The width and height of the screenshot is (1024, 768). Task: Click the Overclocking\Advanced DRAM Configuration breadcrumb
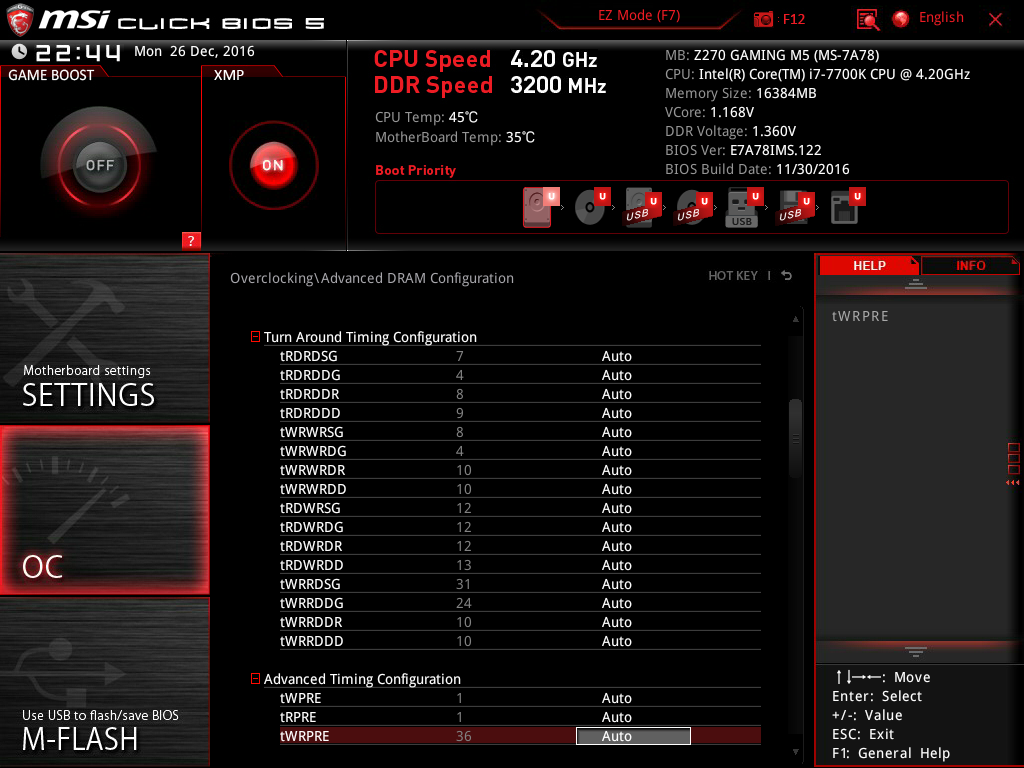(x=372, y=278)
